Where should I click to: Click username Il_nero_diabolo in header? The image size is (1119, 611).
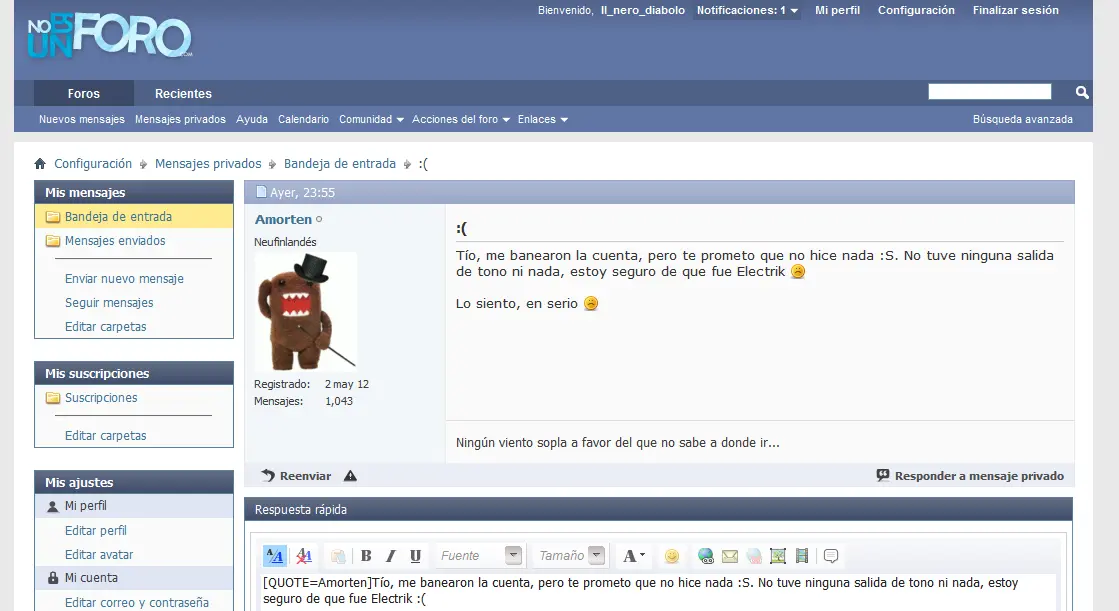tap(643, 11)
